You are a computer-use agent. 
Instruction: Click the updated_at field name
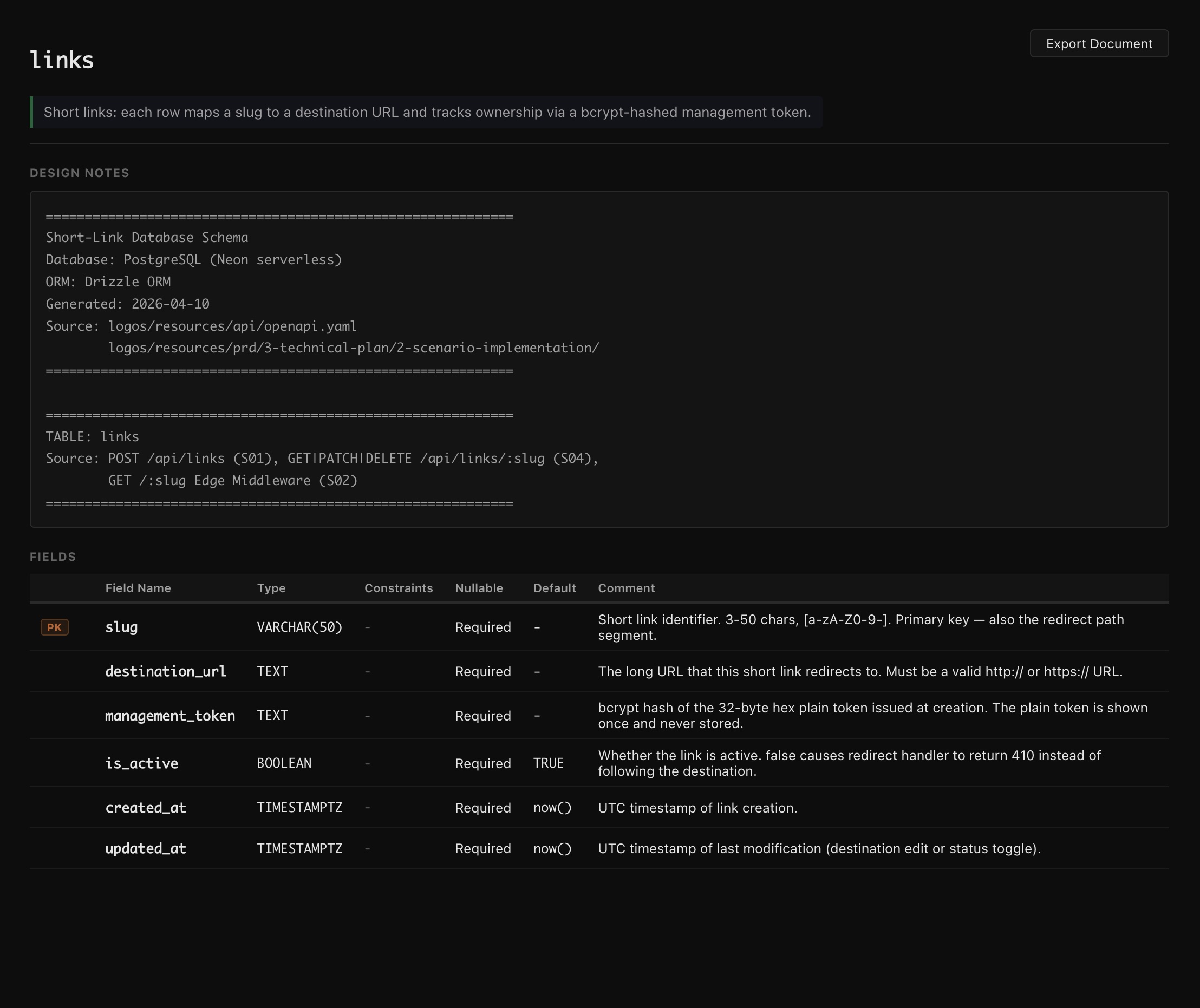point(145,849)
